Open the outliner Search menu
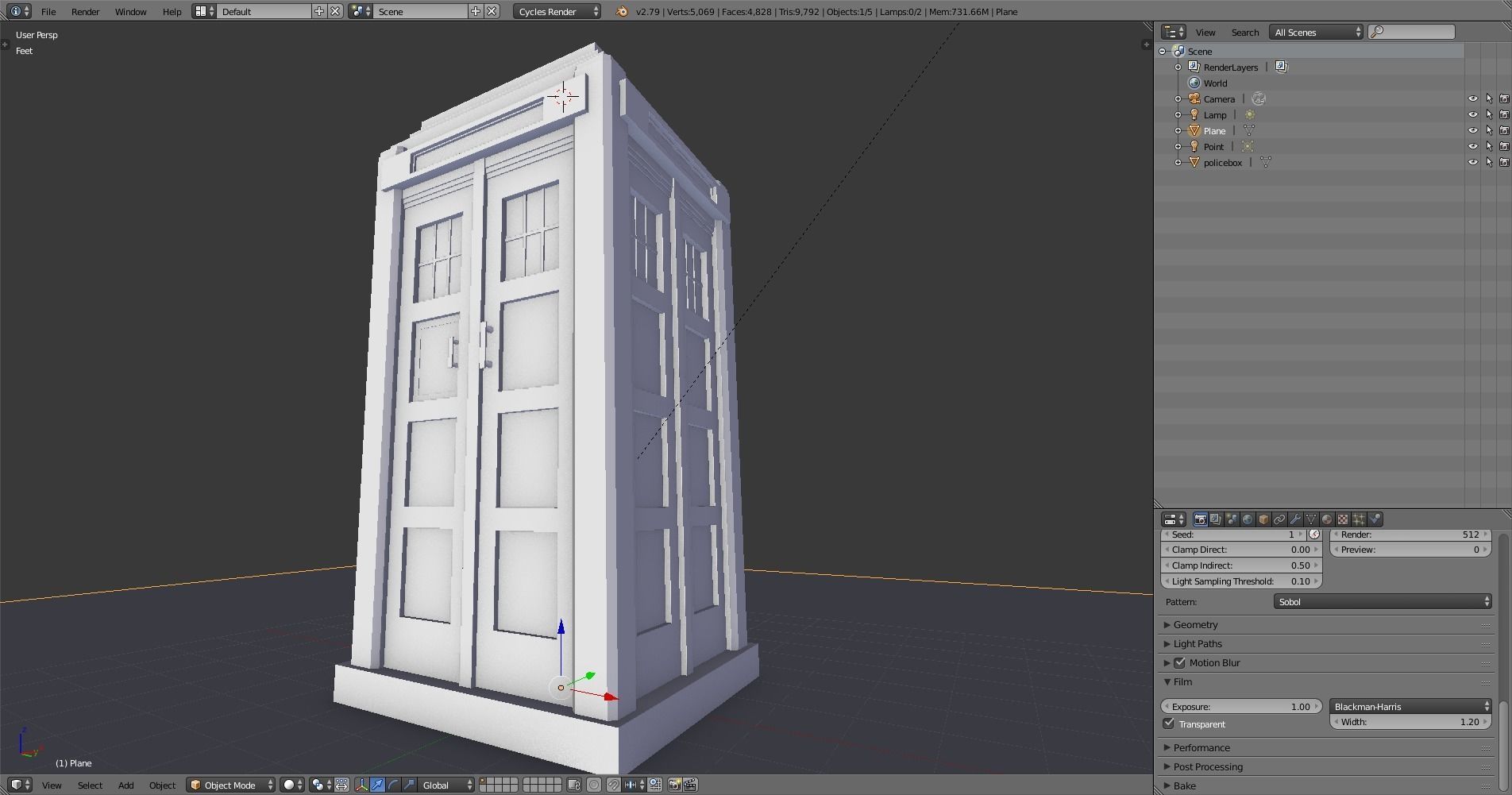 (1244, 32)
